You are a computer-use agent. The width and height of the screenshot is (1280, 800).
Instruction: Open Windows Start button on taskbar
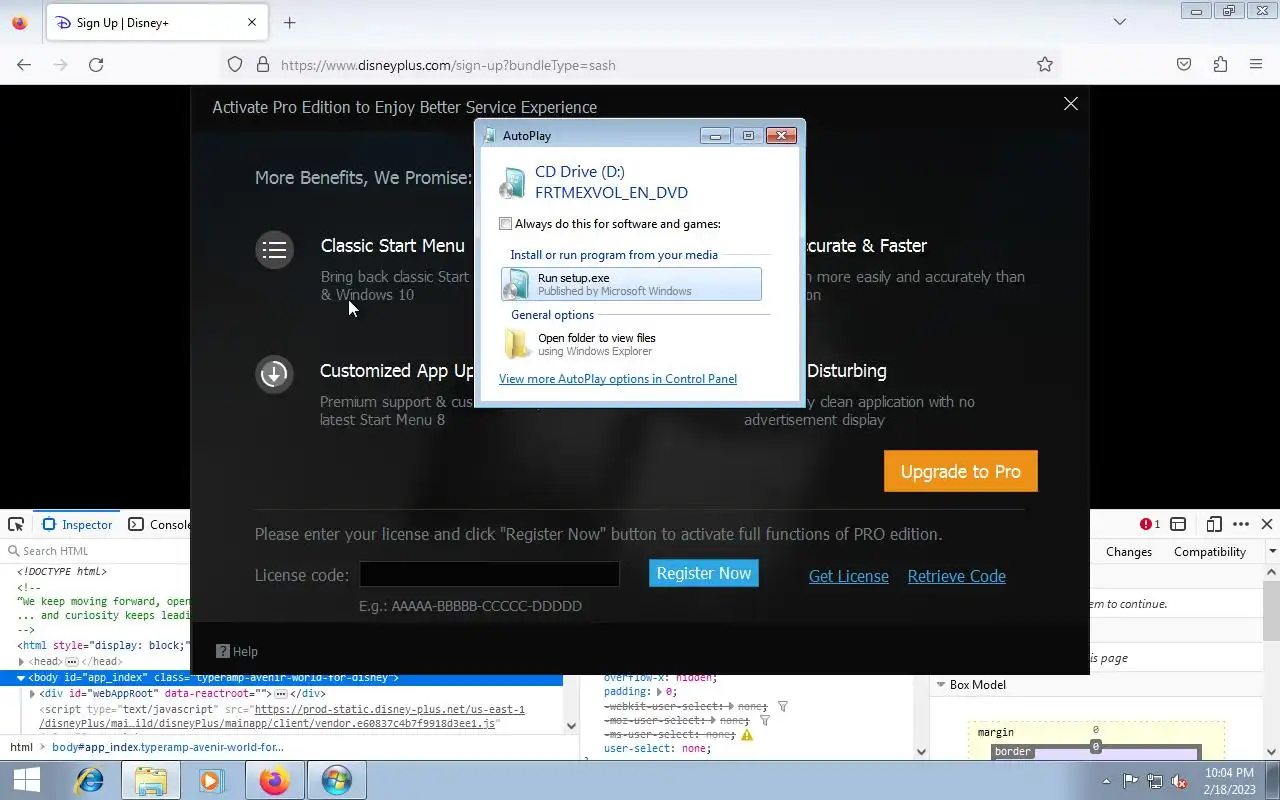point(27,780)
